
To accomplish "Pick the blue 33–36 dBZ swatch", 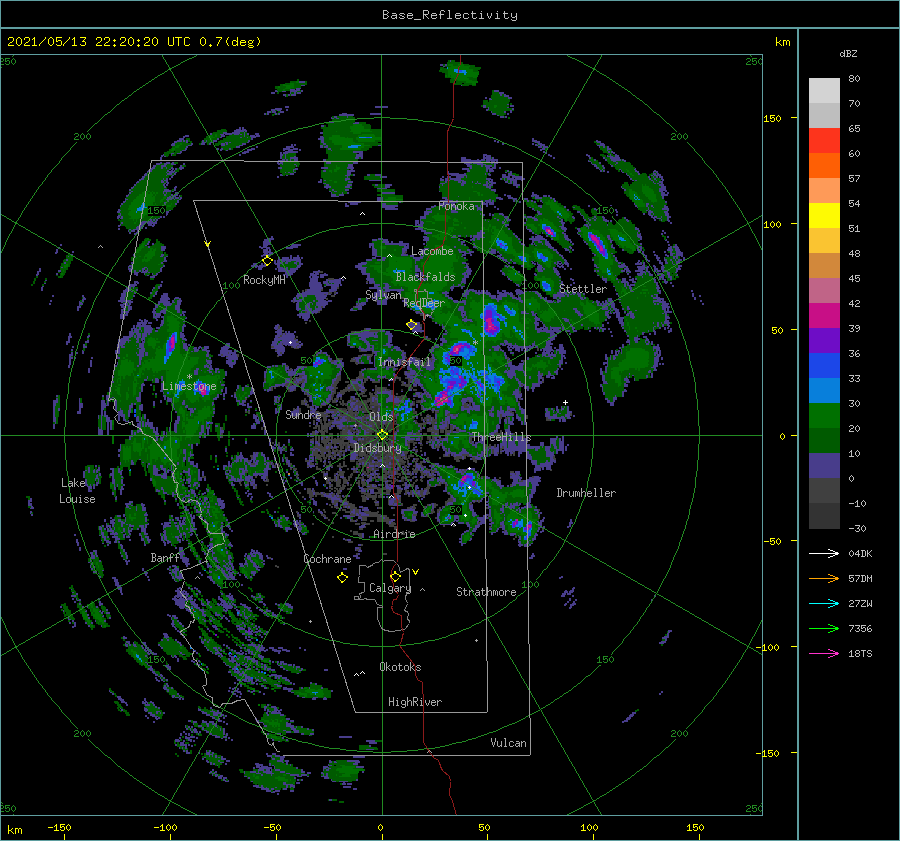I will point(824,365).
